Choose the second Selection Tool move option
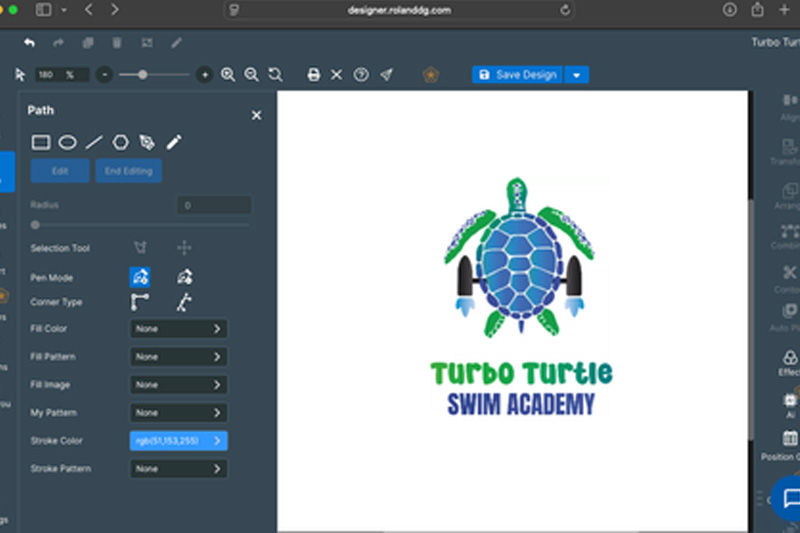The image size is (800, 533). pos(184,248)
